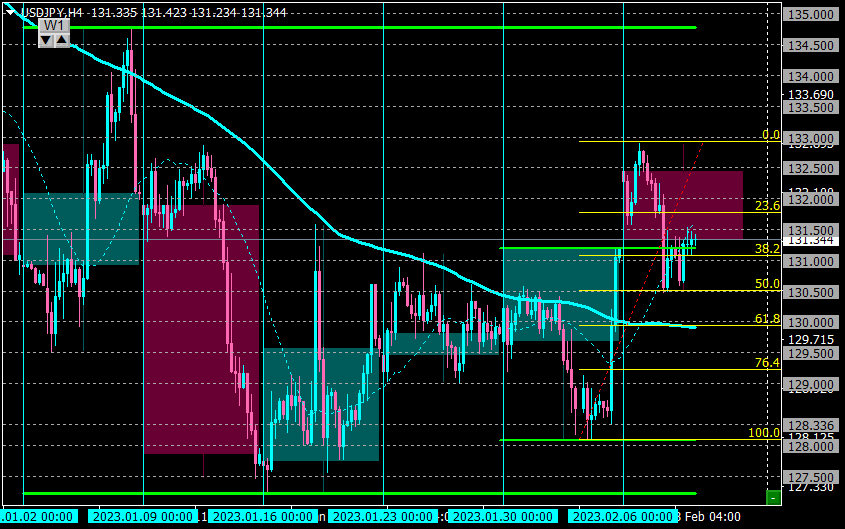Select the 133.000 price label
845x529 pixels.
coord(811,138)
